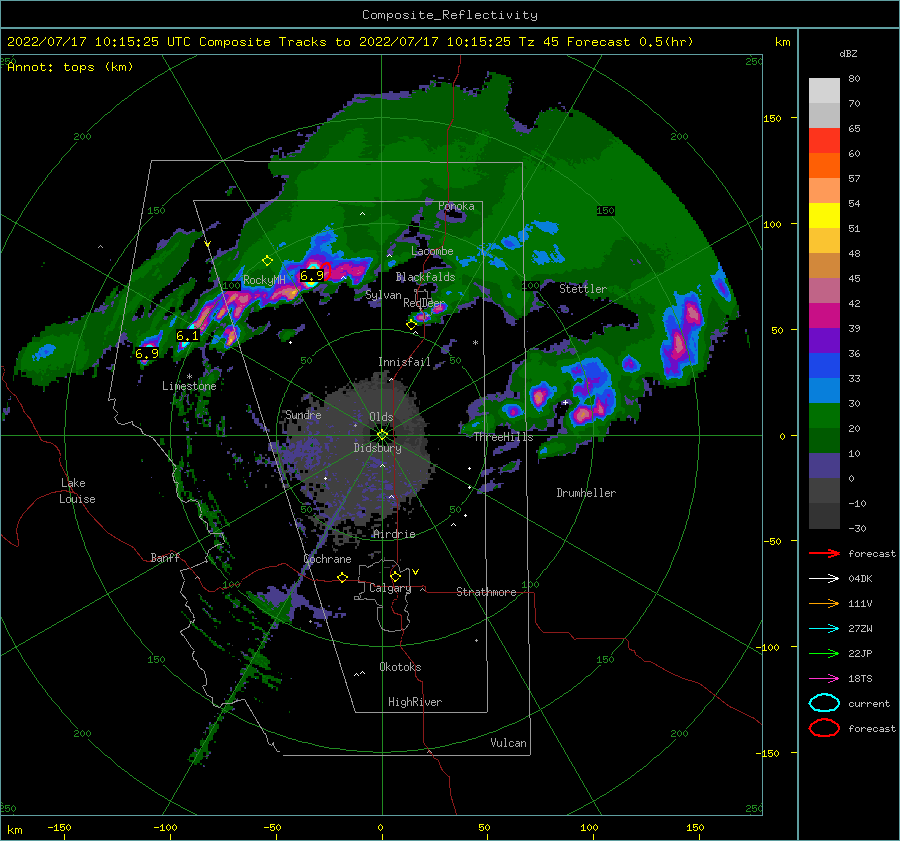This screenshot has width=900, height=841.
Task: Select the 6.9 storm-top label near RockyMH
Action: click(312, 276)
